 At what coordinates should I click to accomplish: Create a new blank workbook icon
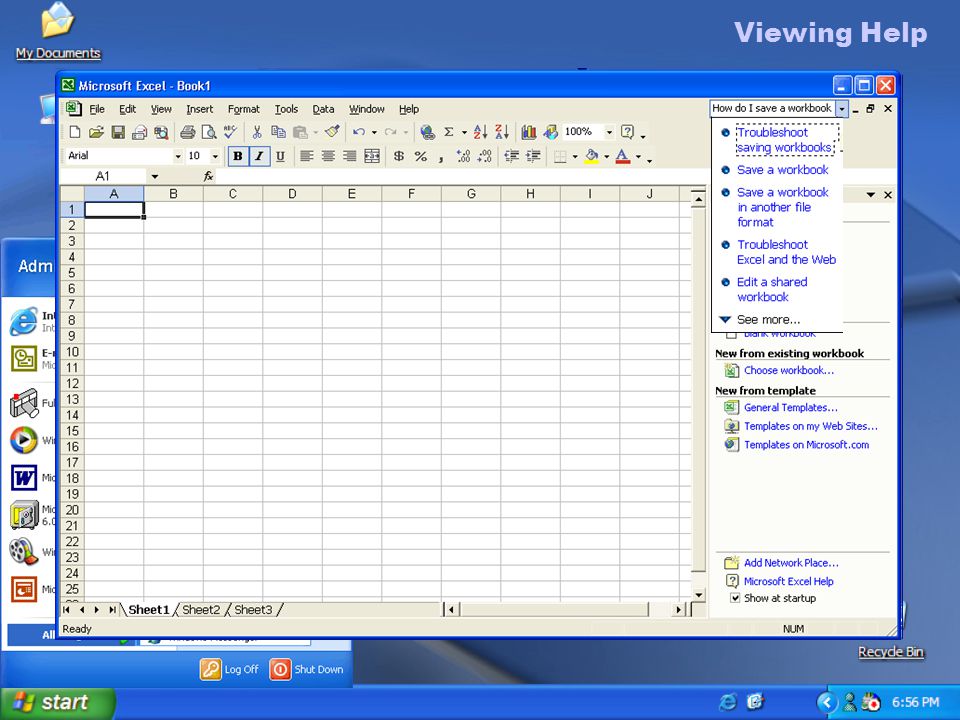(75, 132)
